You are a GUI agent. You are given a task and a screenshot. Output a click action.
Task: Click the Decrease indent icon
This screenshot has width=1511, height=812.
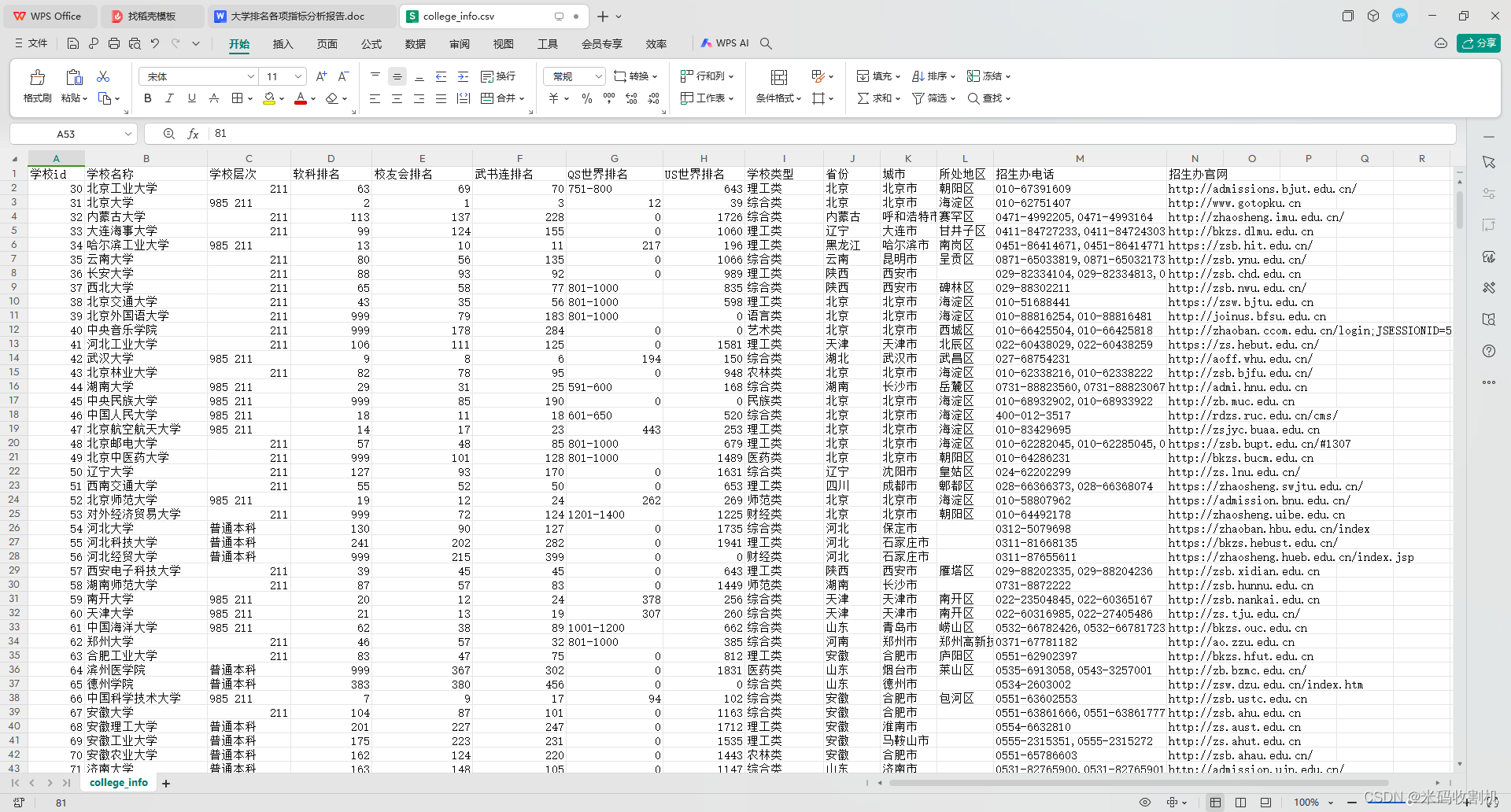[x=441, y=76]
